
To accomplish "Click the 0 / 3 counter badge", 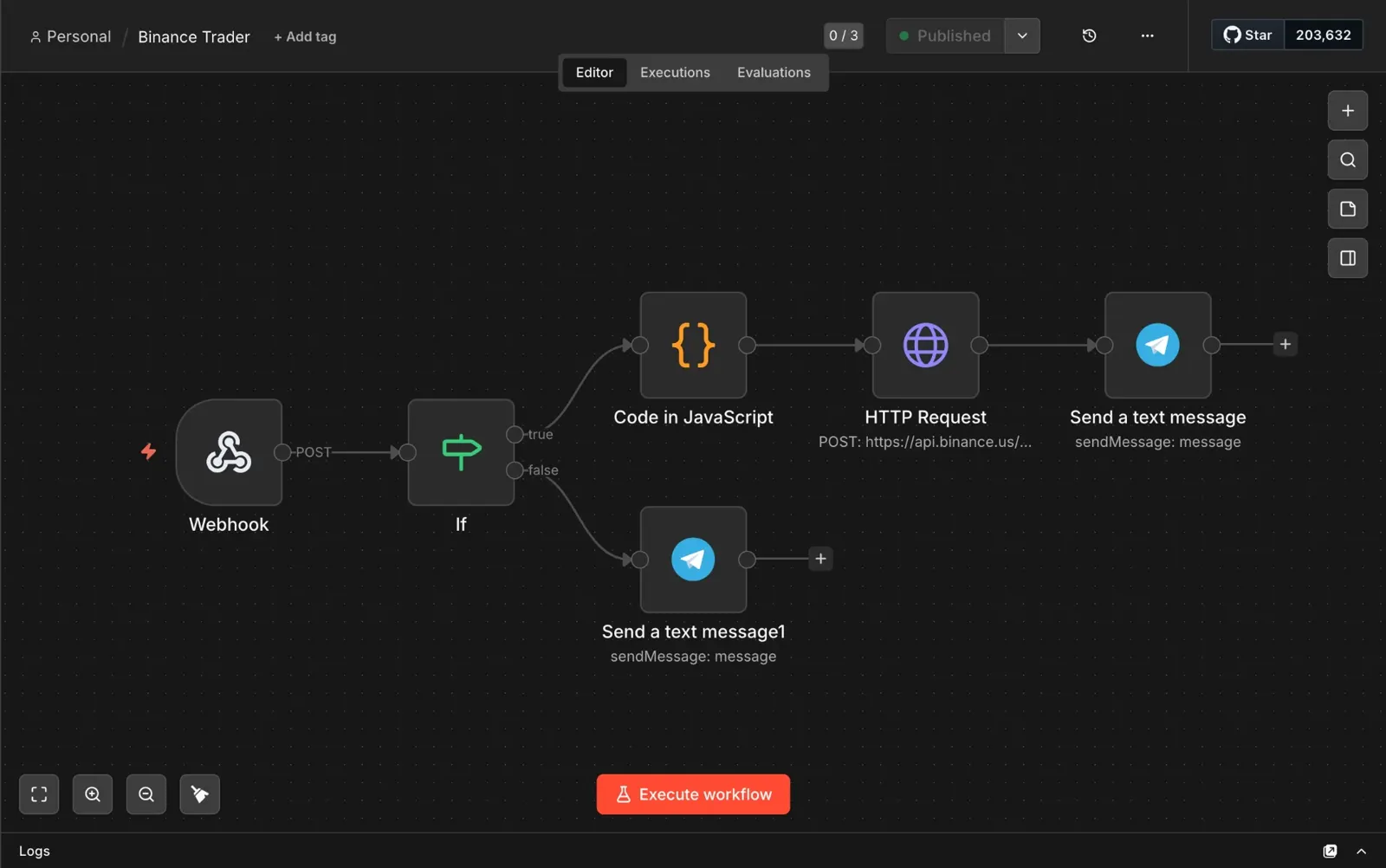I will point(843,36).
